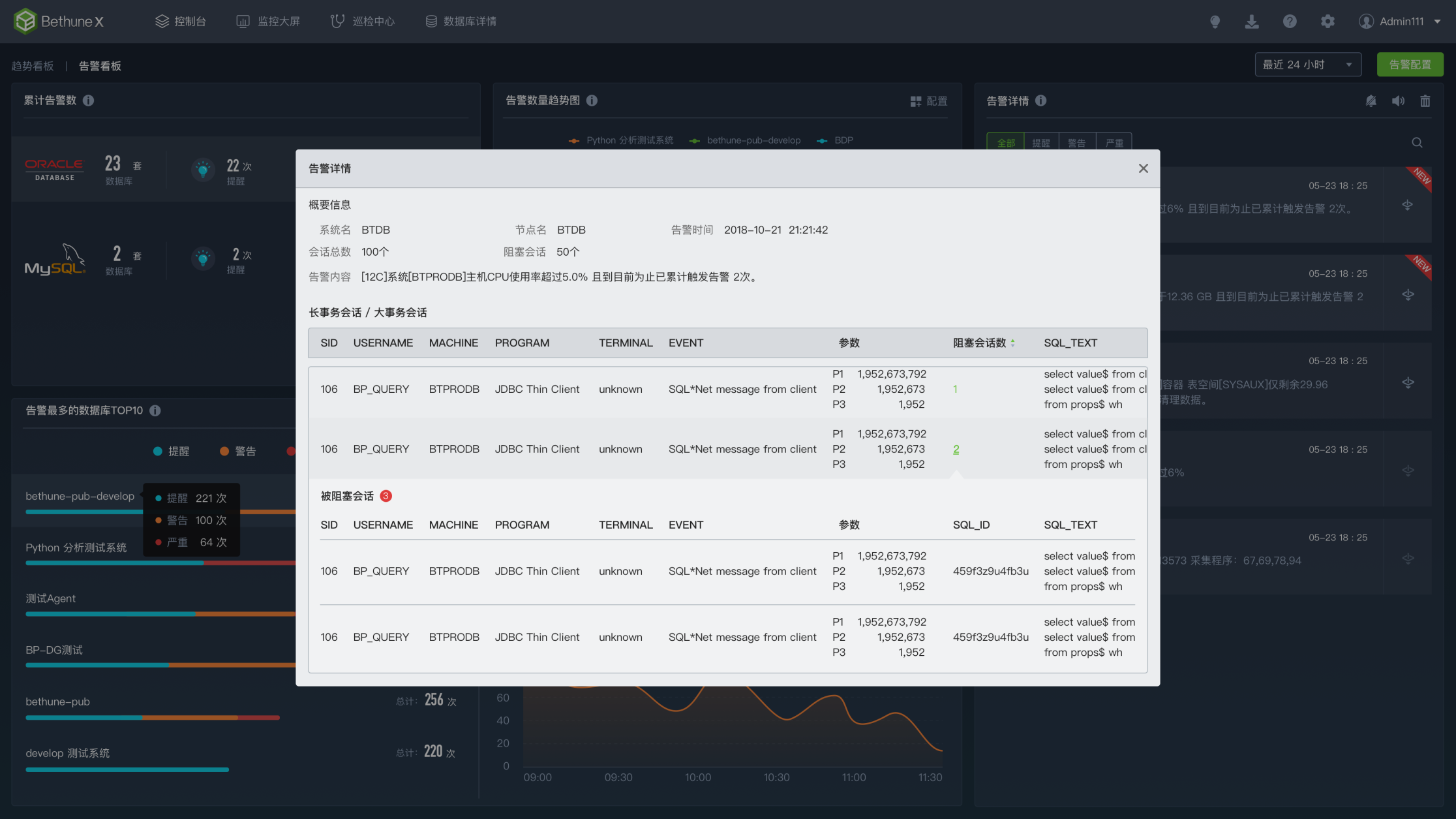
Task: Click the green 告警配置 button
Action: tap(1410, 65)
